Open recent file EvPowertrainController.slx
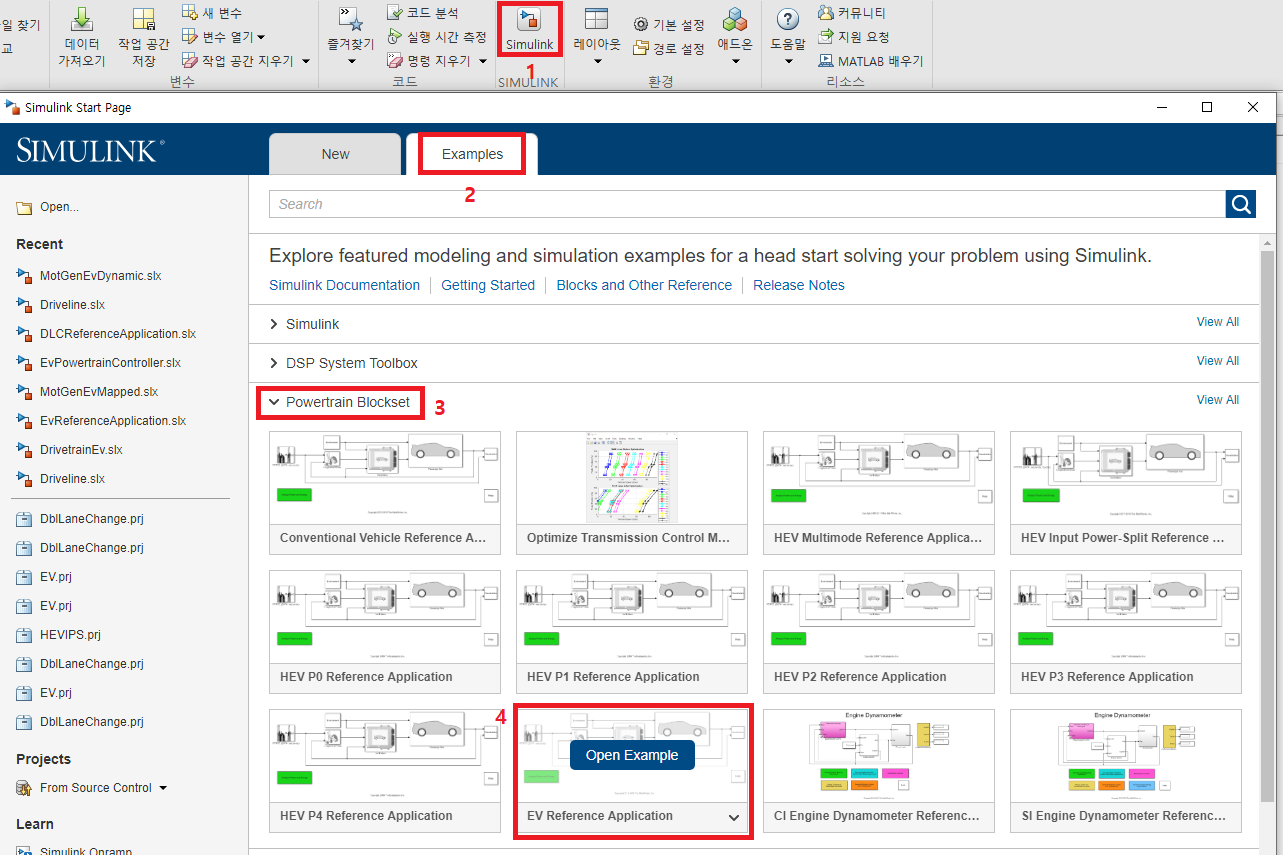 pyautogui.click(x=99, y=362)
